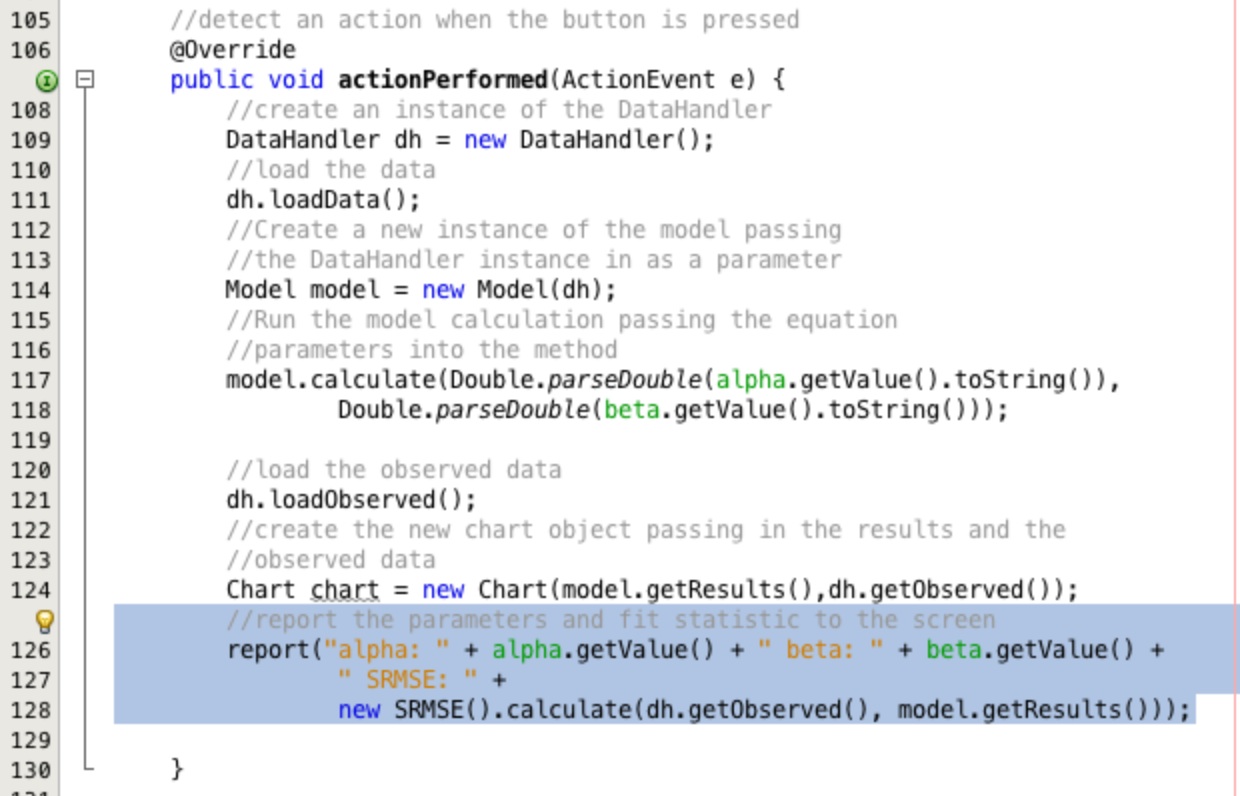This screenshot has width=1240, height=796.
Task: Click 'new SRMSE()' on line 128
Action: click(x=415, y=710)
